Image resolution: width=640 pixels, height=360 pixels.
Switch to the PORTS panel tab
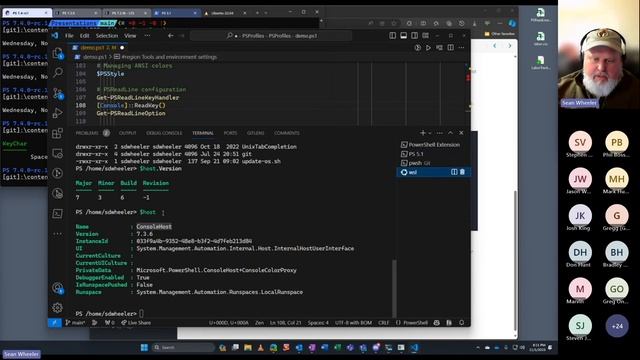[230, 133]
